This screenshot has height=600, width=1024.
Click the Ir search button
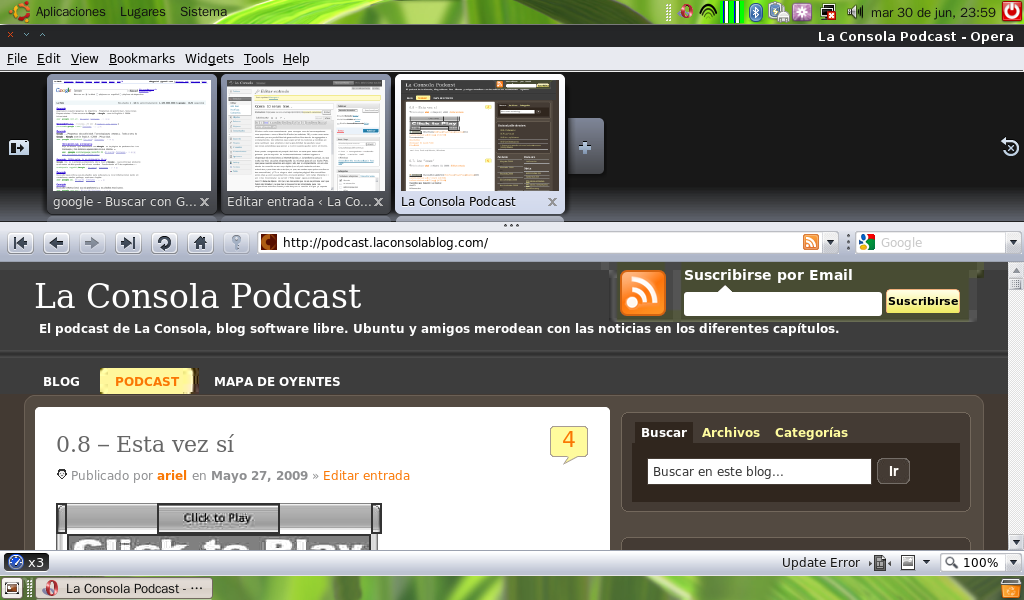click(893, 471)
